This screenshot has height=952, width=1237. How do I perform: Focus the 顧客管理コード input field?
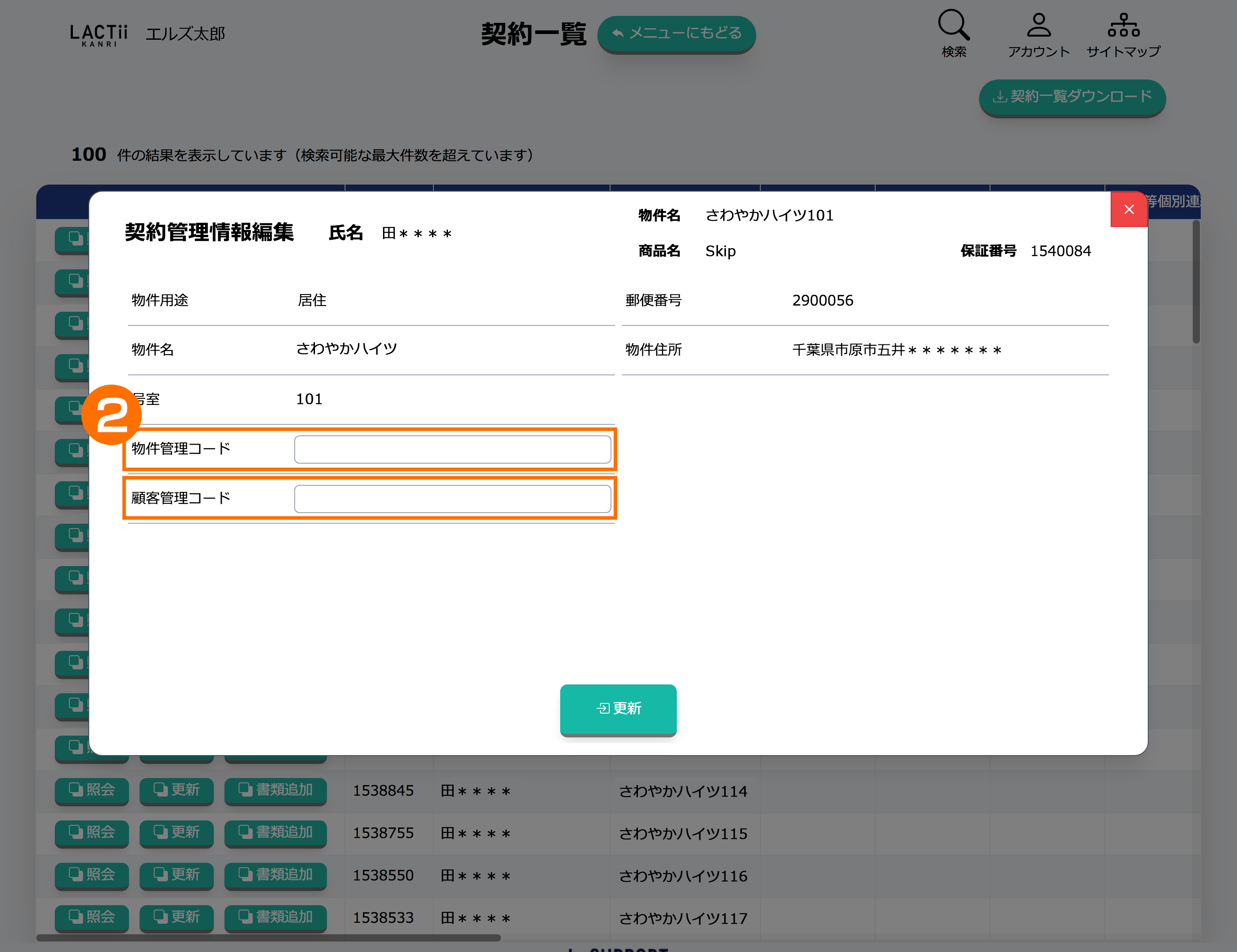[452, 499]
